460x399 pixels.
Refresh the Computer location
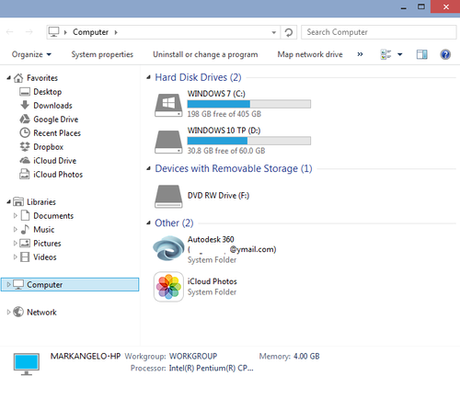point(289,32)
